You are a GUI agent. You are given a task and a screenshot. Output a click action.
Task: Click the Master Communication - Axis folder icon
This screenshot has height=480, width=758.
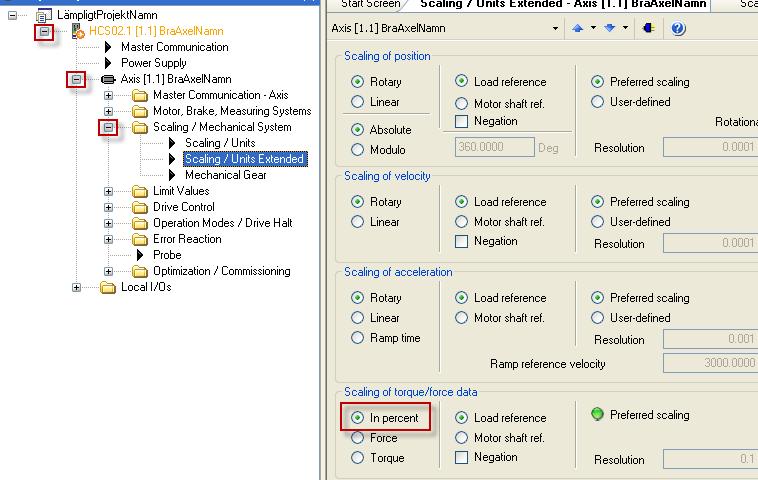[x=140, y=96]
